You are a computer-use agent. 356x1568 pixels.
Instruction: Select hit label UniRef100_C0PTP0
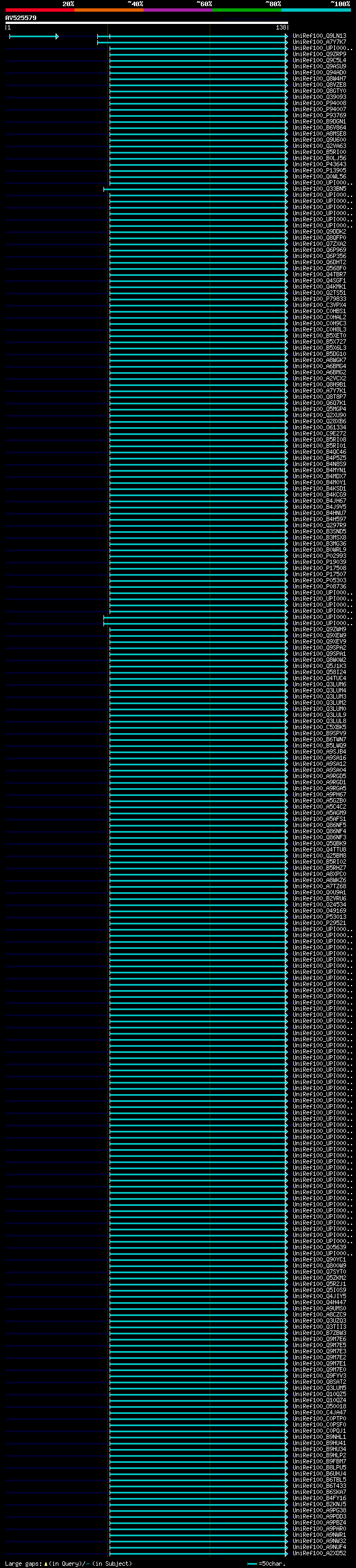[319, 1418]
